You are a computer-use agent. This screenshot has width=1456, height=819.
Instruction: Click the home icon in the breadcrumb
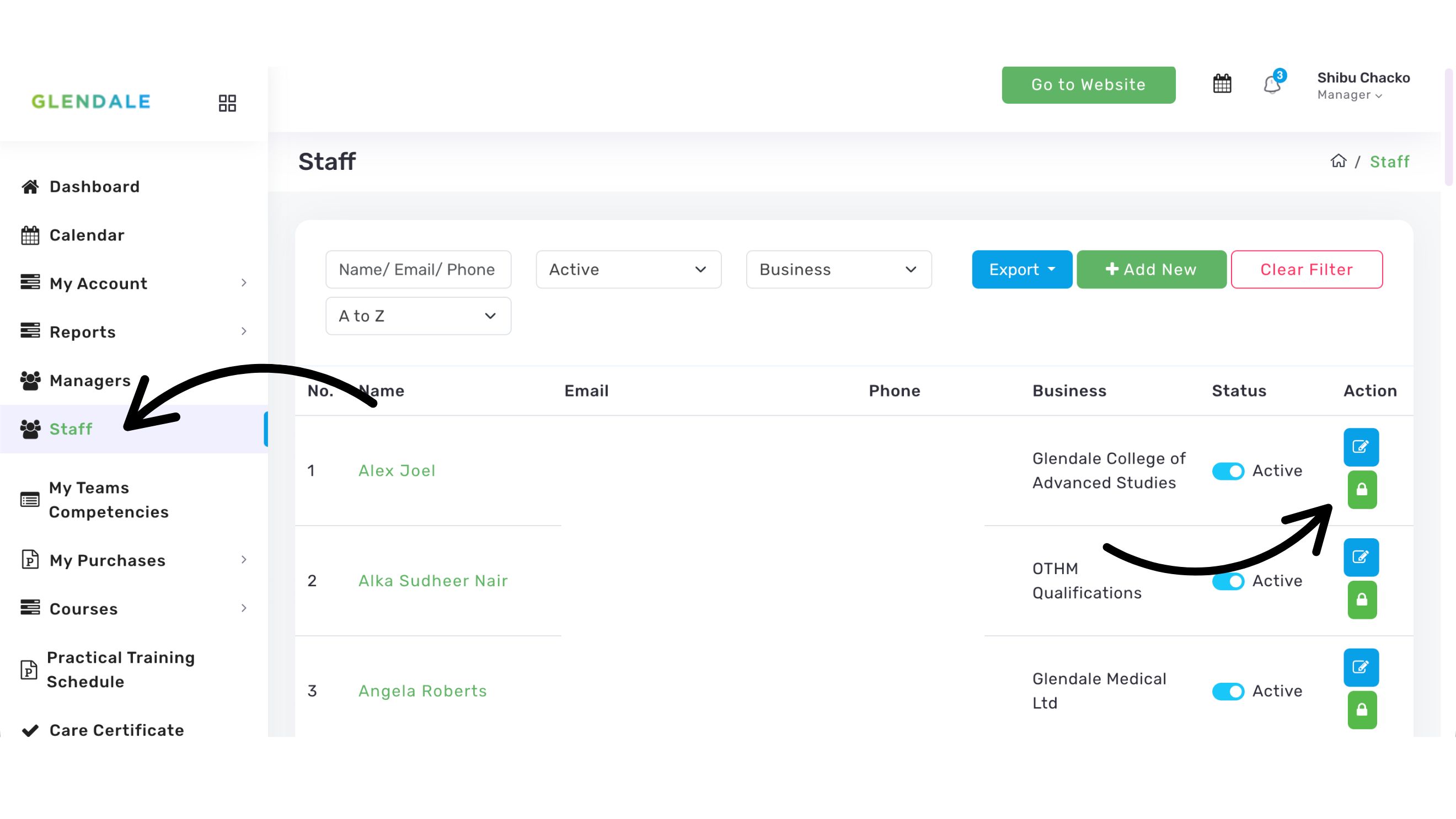tap(1338, 161)
